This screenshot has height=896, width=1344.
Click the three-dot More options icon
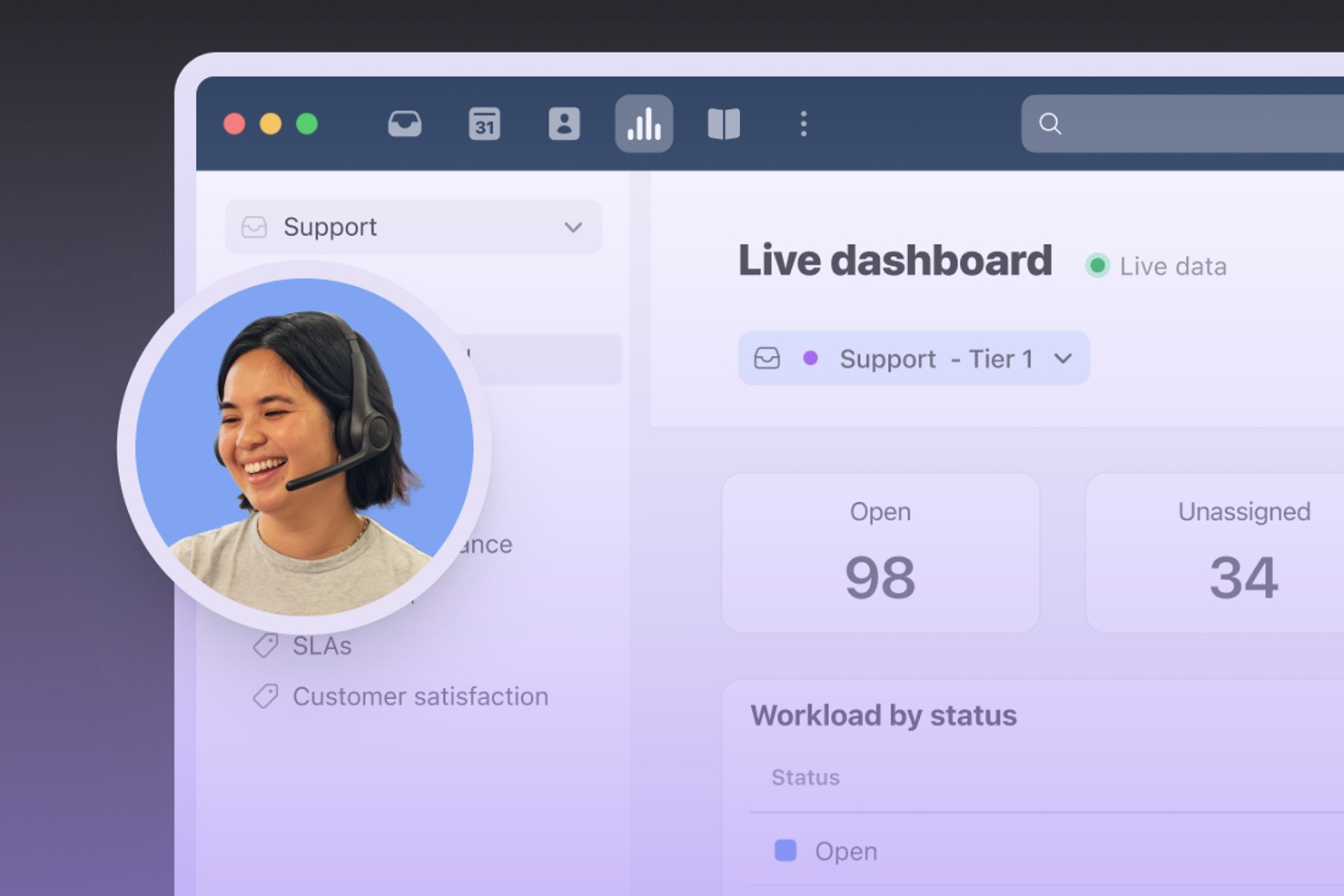point(804,123)
